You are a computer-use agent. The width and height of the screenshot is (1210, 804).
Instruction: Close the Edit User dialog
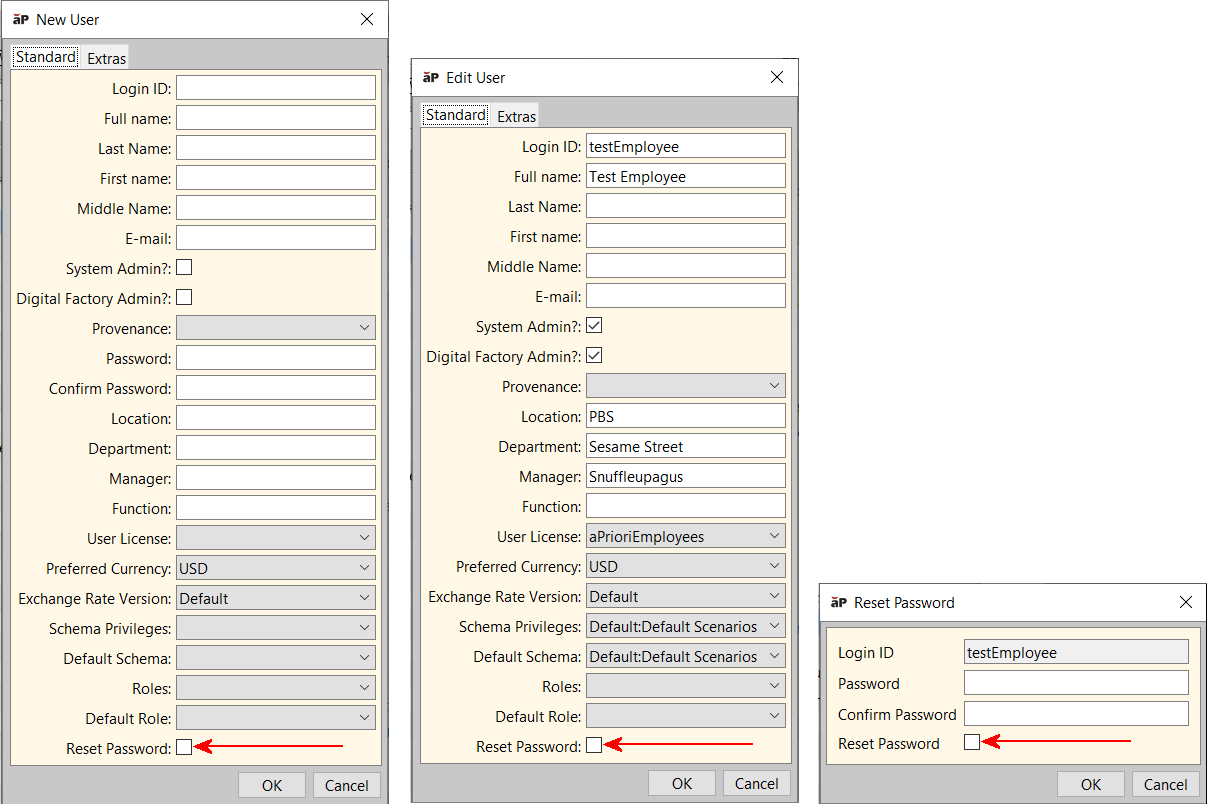point(776,77)
